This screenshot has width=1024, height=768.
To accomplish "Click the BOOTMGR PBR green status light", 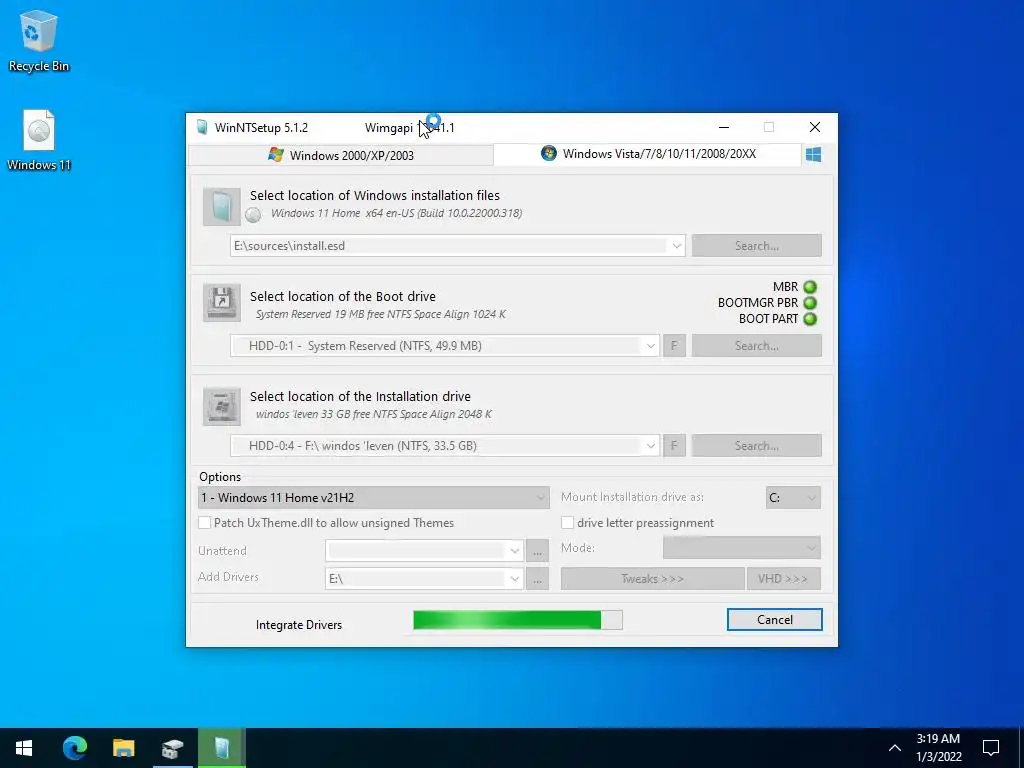I will point(810,303).
